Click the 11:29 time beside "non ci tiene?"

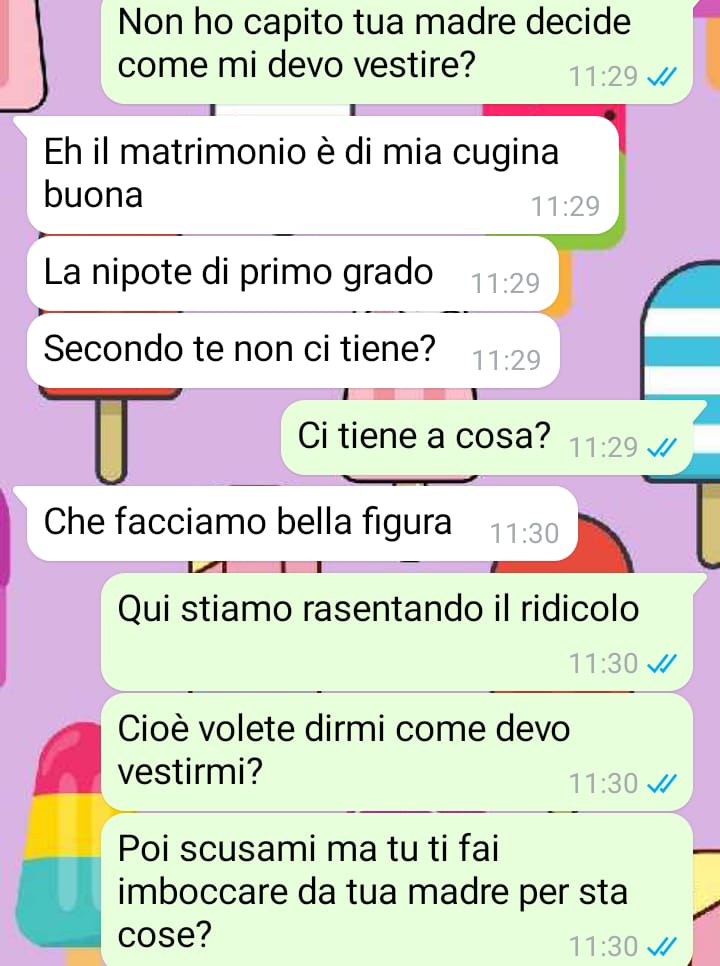(x=506, y=360)
